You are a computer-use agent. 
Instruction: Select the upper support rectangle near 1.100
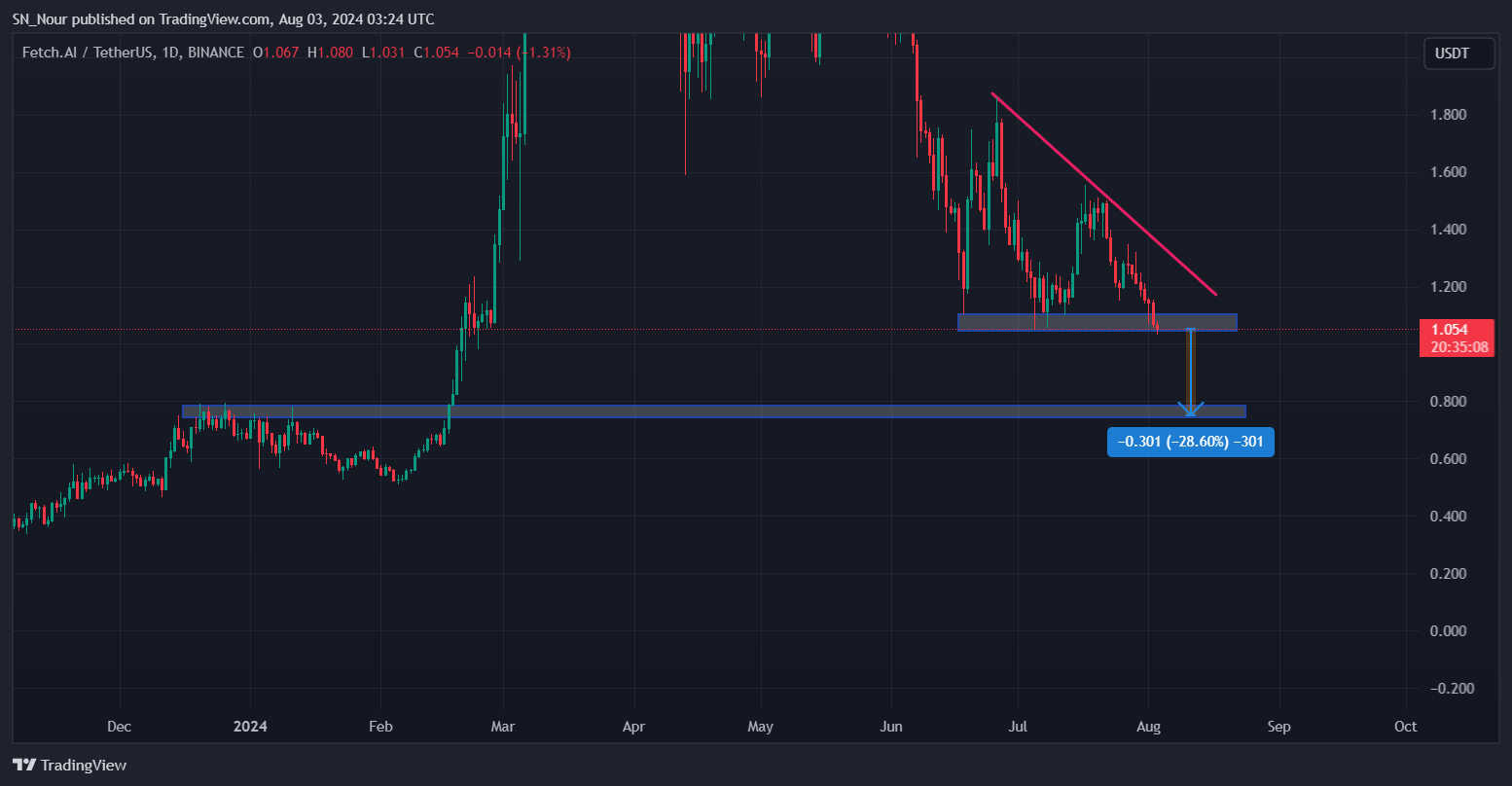tap(1098, 322)
